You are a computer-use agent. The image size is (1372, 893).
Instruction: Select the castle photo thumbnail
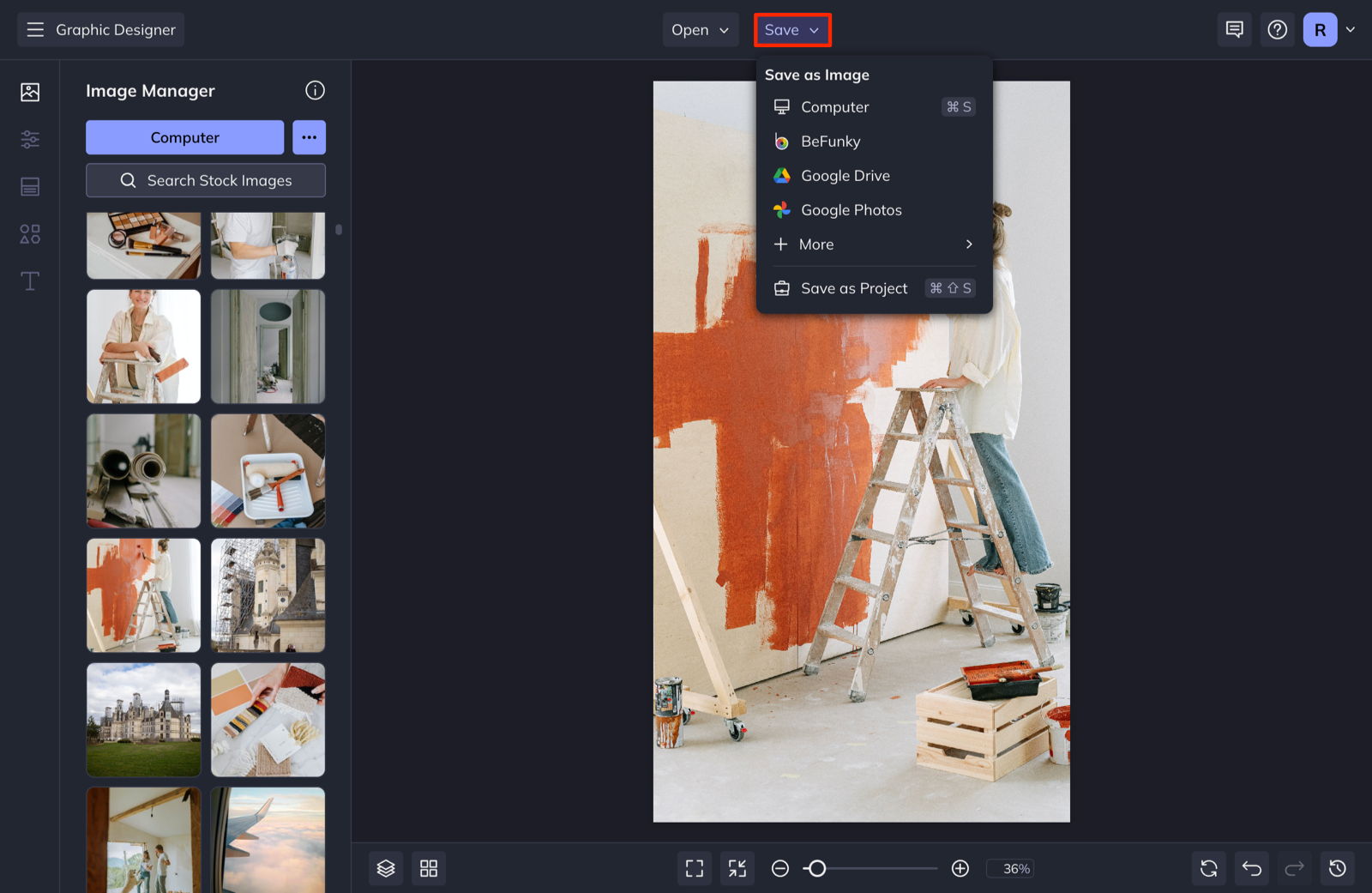coord(143,720)
